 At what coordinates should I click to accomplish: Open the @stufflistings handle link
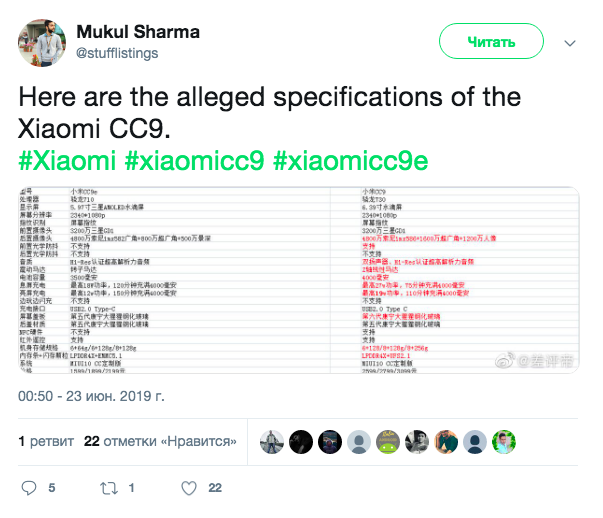click(117, 53)
